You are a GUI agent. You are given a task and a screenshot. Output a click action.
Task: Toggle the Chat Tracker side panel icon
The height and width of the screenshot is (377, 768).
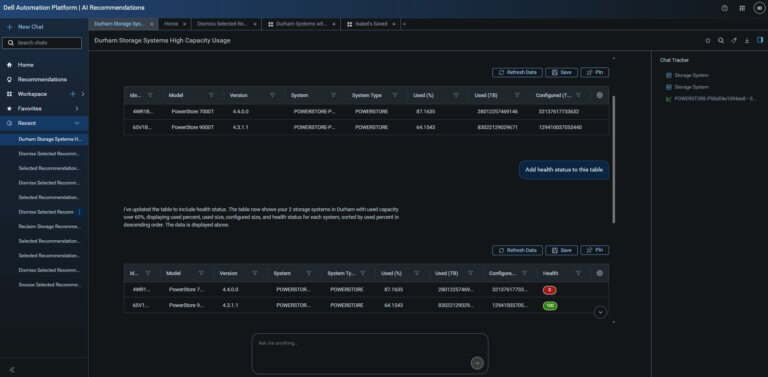click(x=760, y=40)
